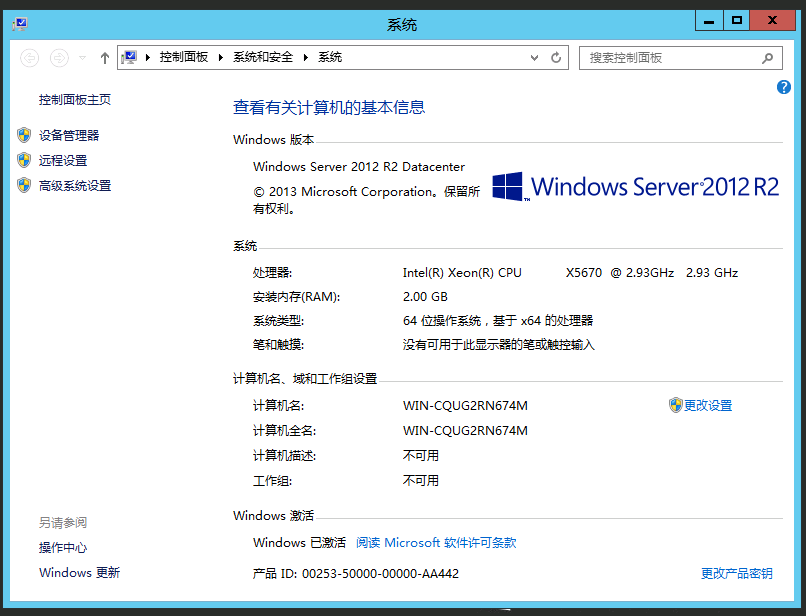Click the processor value Intel(R) Xeon(R) CPU

(462, 273)
